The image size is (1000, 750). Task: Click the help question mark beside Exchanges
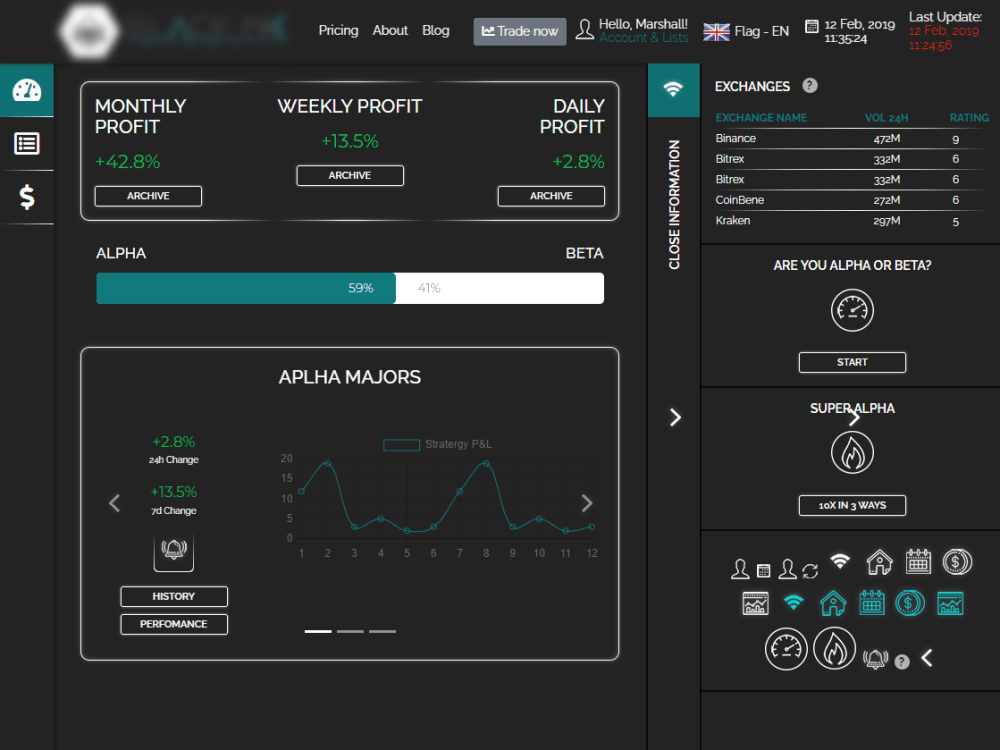(810, 85)
